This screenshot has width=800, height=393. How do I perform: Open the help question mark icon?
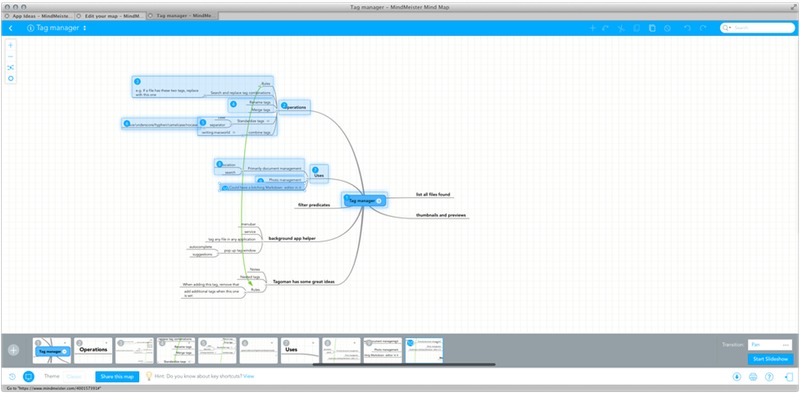pos(769,377)
